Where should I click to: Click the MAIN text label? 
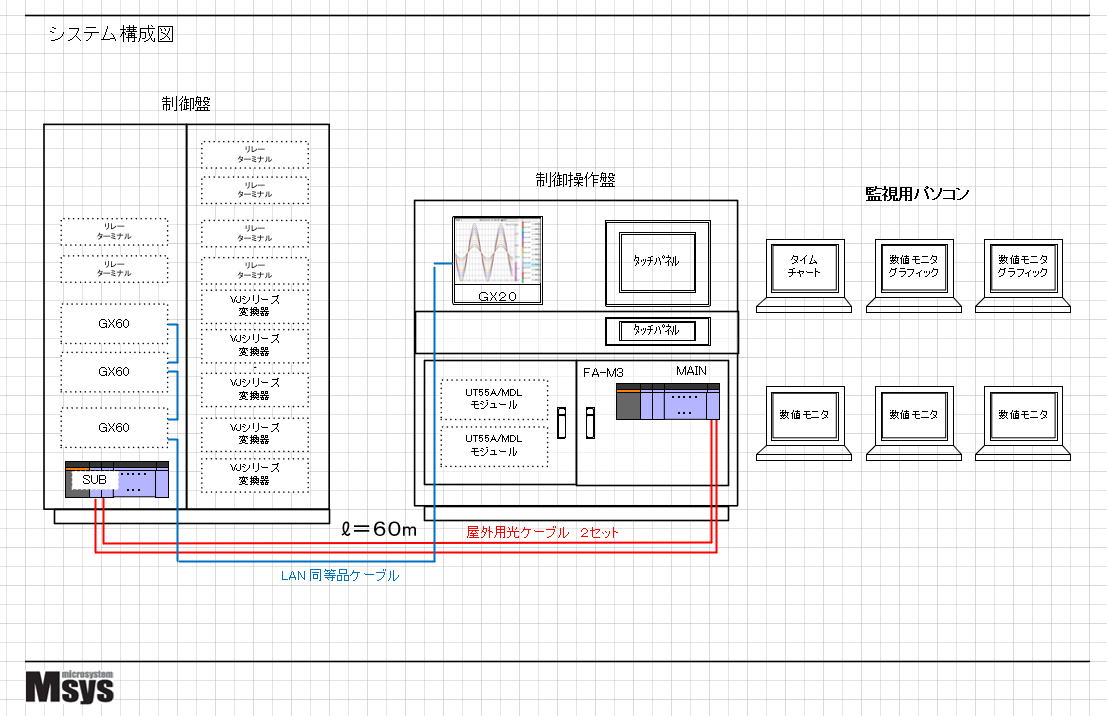click(691, 371)
